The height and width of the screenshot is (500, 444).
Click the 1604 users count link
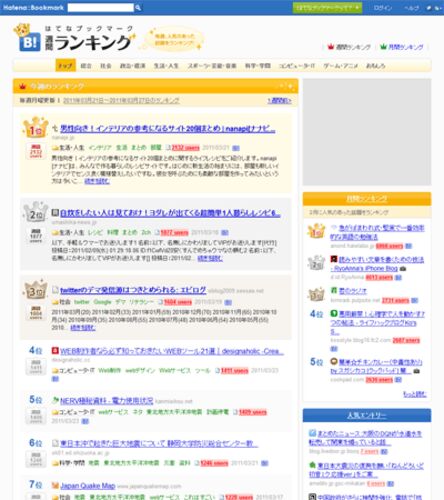pyautogui.click(x=178, y=302)
